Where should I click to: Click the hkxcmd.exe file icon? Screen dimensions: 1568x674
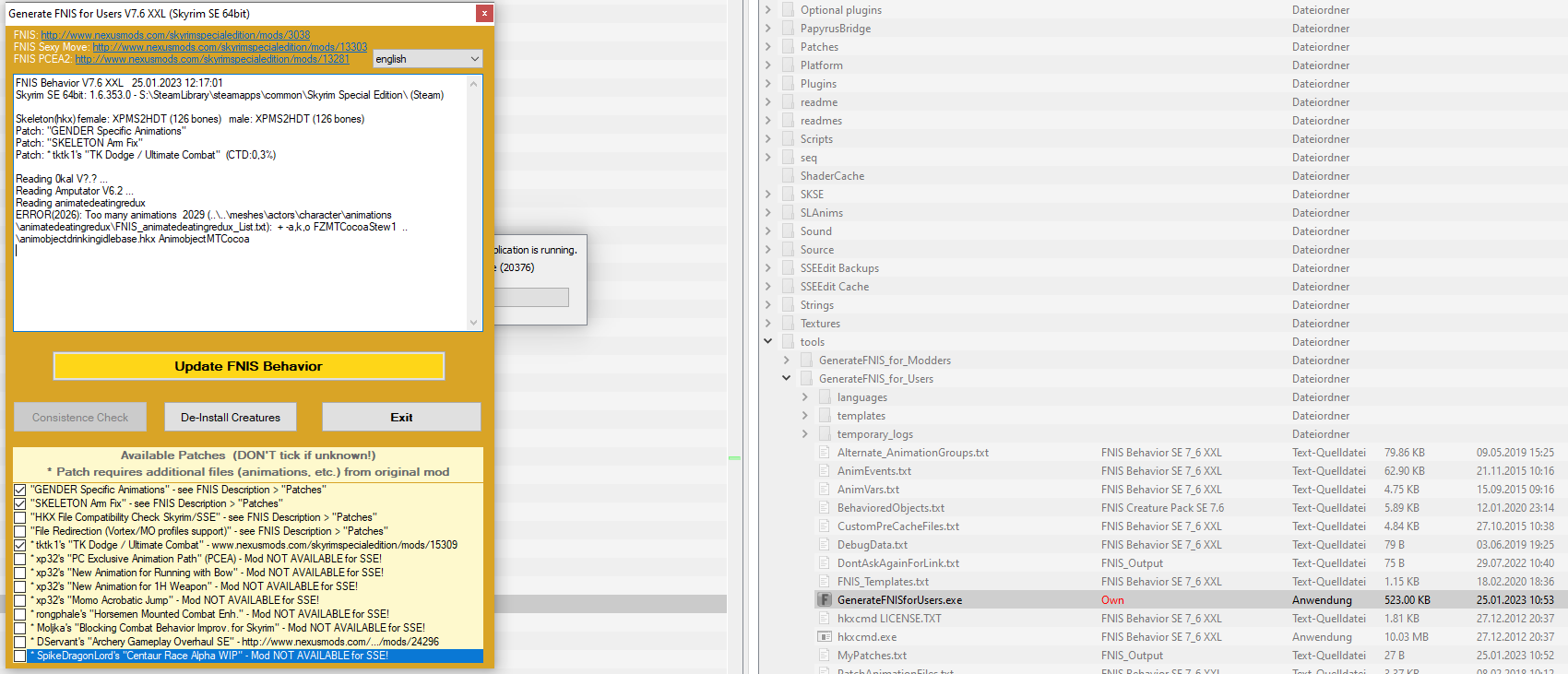tap(825, 637)
